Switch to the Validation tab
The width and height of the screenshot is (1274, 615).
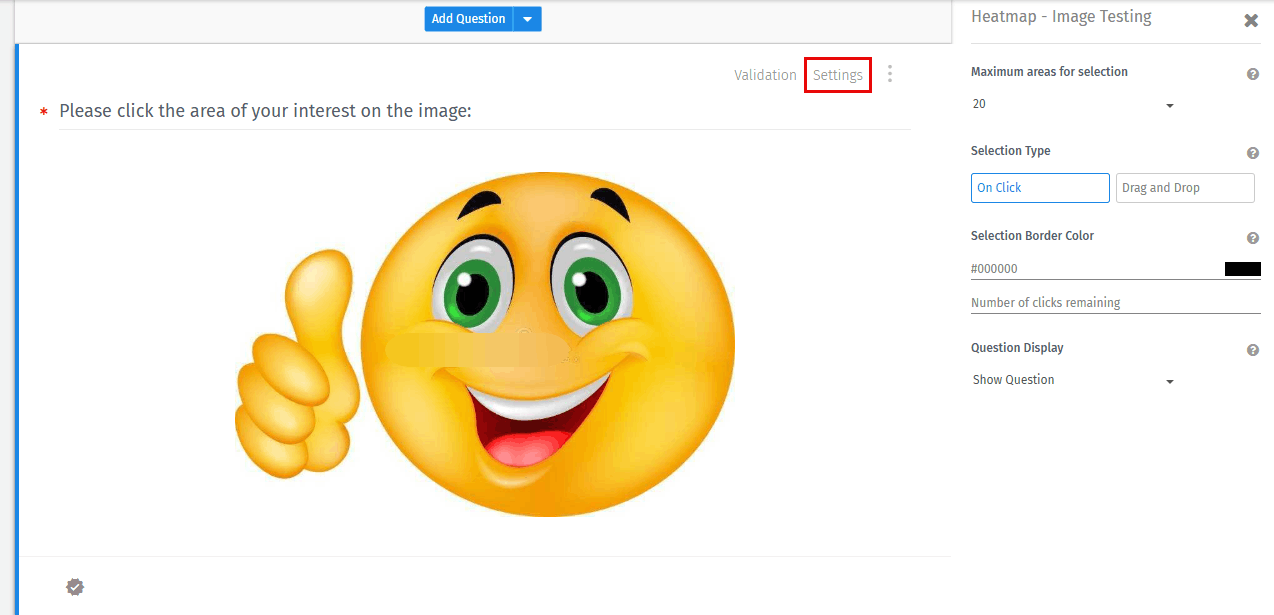coord(765,74)
